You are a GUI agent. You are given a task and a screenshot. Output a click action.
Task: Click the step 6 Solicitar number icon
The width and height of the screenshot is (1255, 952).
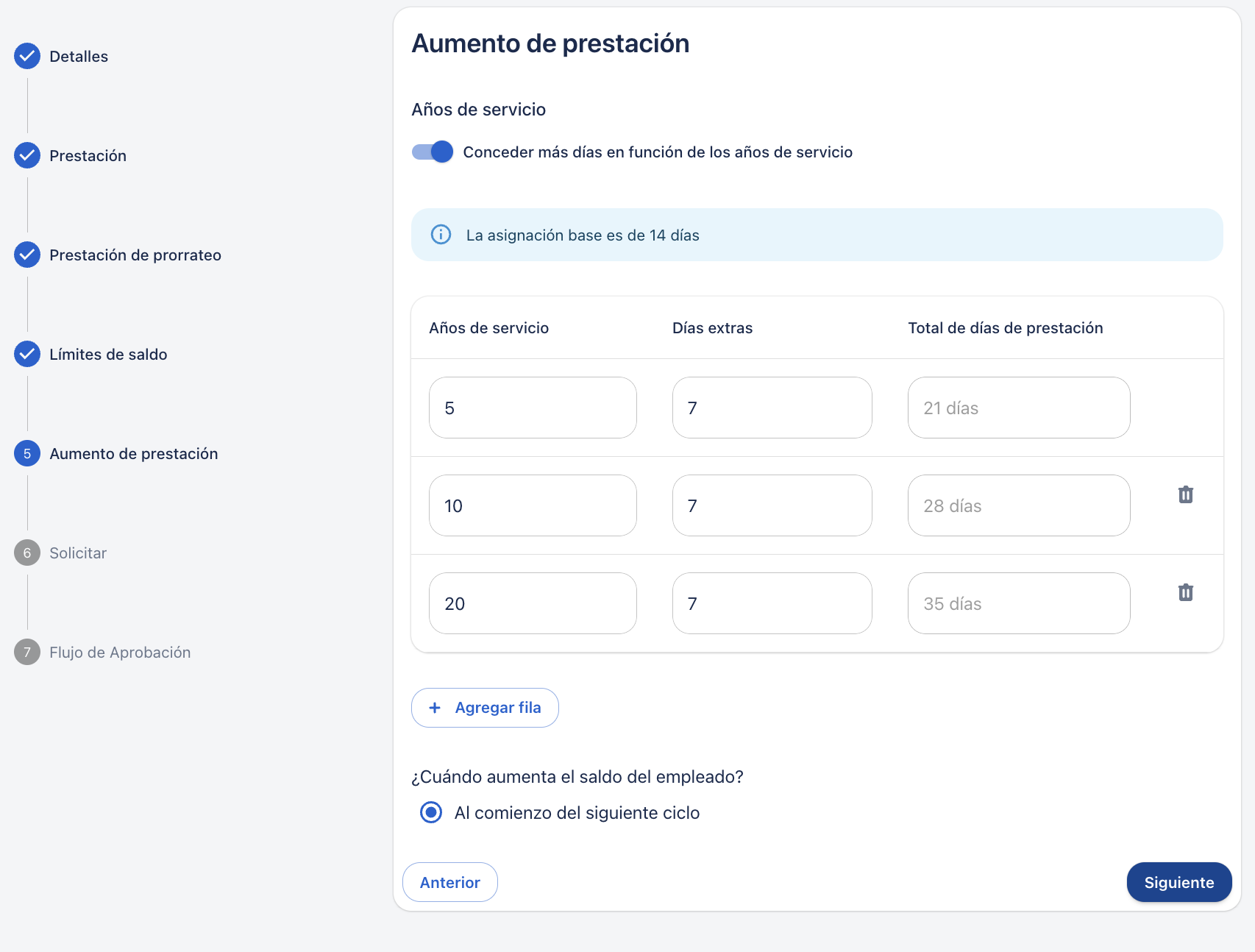tap(27, 553)
